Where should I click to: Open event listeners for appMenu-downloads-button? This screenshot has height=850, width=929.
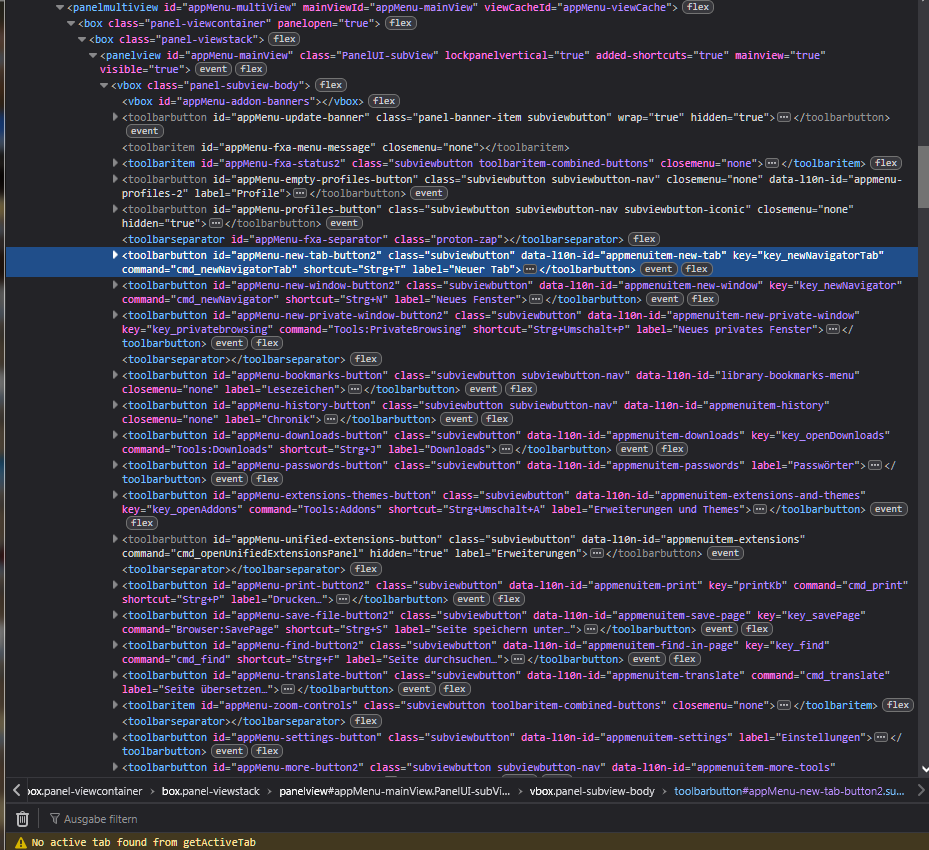(x=634, y=450)
